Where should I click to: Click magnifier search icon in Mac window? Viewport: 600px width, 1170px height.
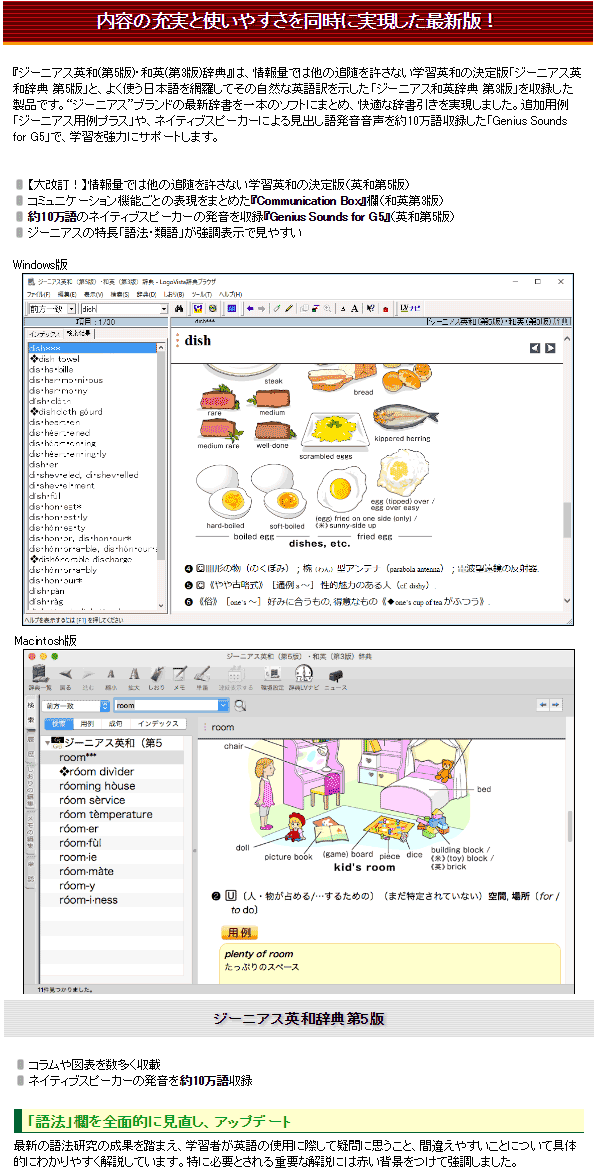click(x=241, y=705)
